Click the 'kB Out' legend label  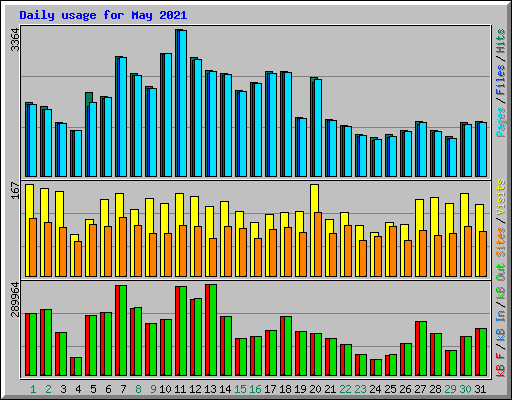pyautogui.click(x=501, y=281)
